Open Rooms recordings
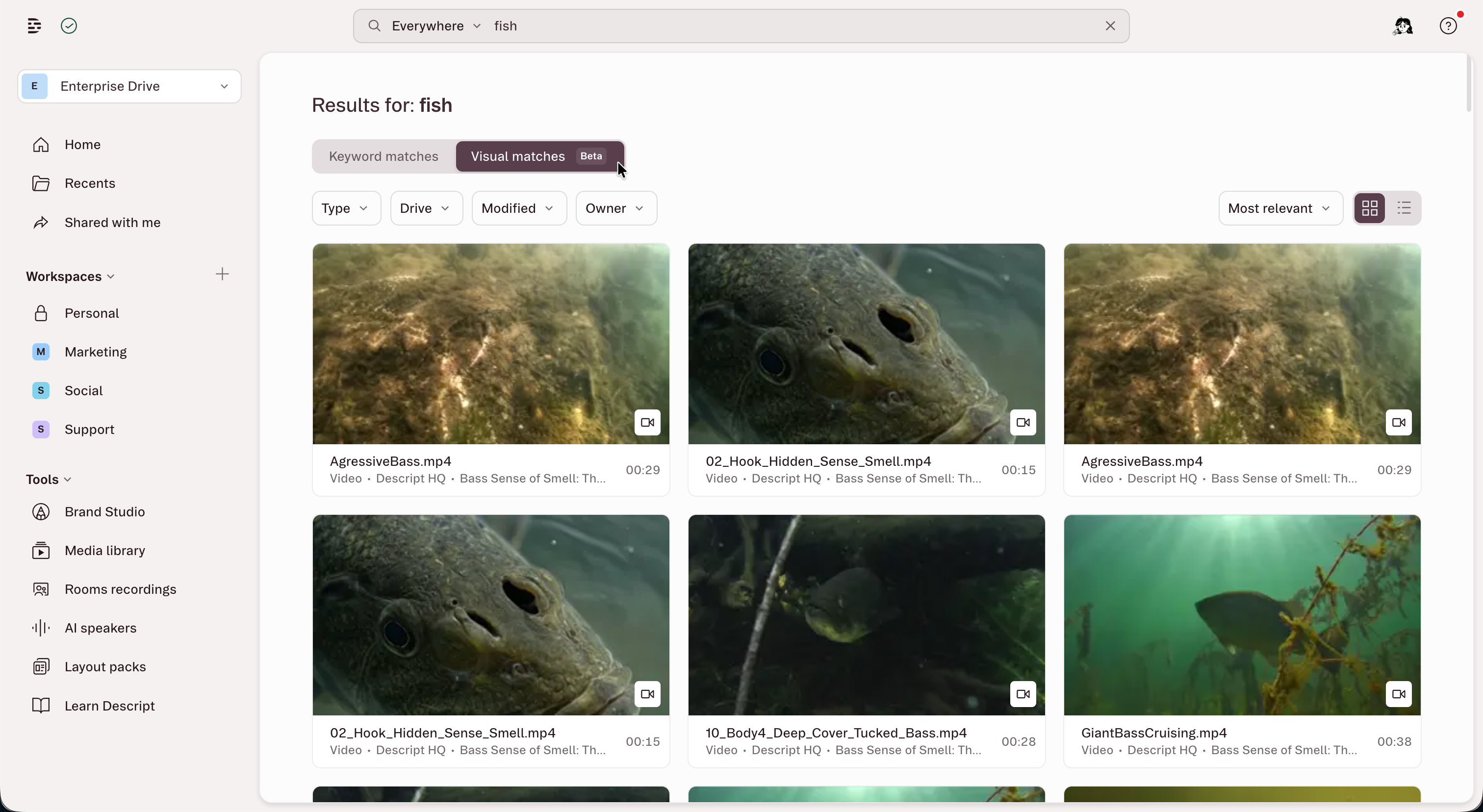This screenshot has width=1483, height=812. click(120, 589)
